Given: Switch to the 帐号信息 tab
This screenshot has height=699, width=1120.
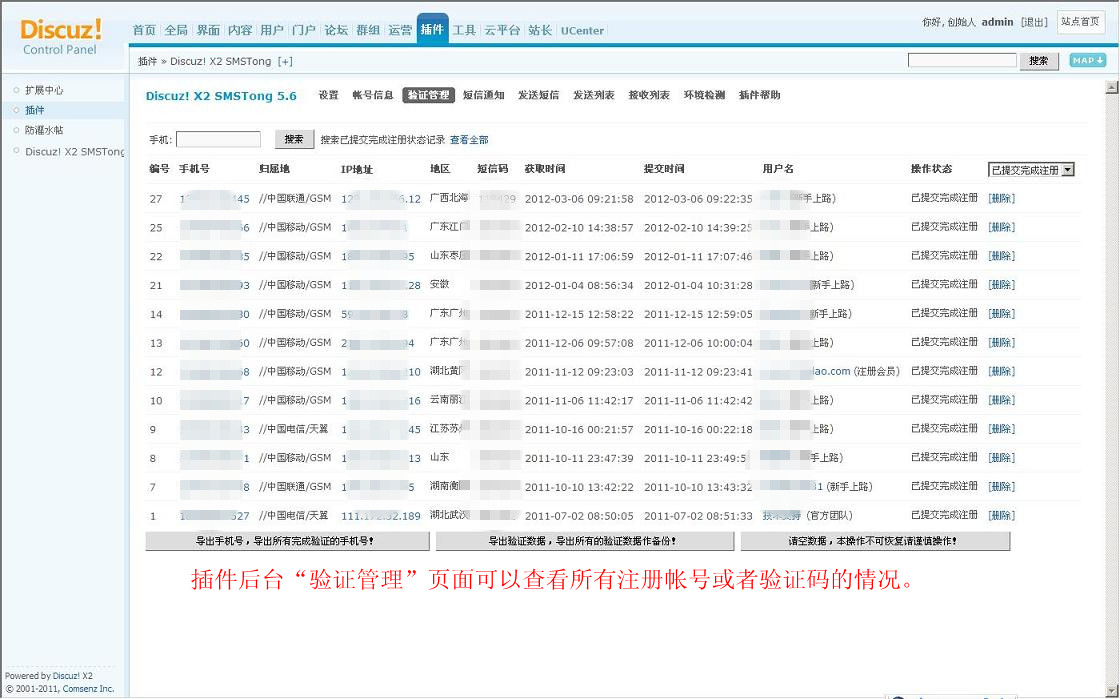Looking at the screenshot, I should pos(373,95).
